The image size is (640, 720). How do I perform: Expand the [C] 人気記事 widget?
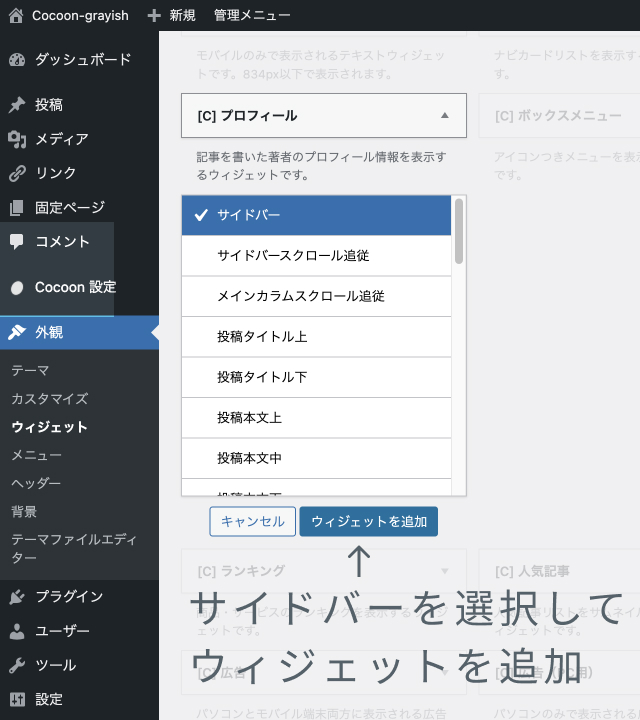(559, 571)
